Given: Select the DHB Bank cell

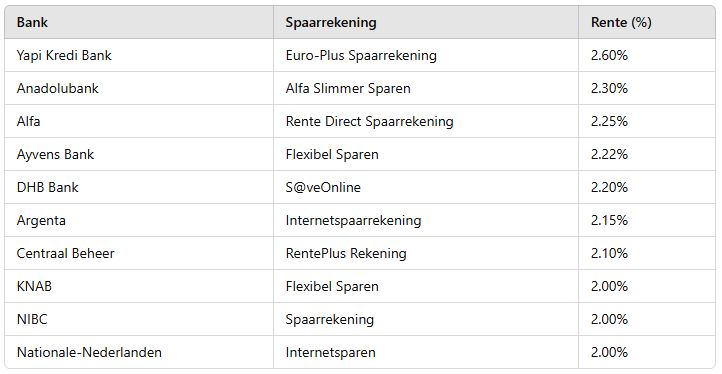Looking at the screenshot, I should [139, 187].
